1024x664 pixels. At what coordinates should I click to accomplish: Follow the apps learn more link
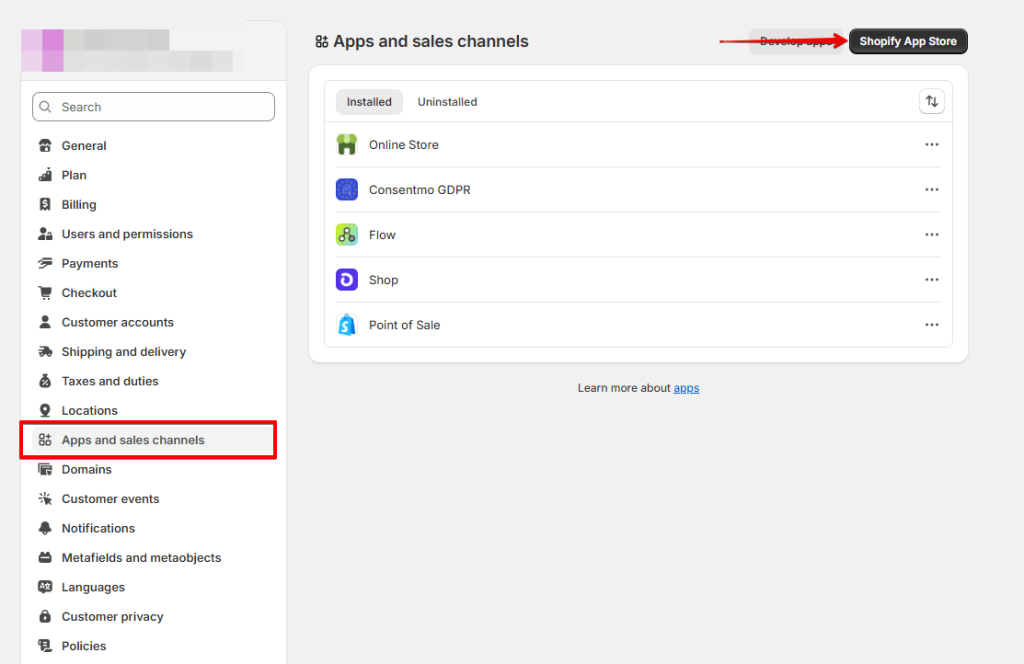click(x=686, y=388)
